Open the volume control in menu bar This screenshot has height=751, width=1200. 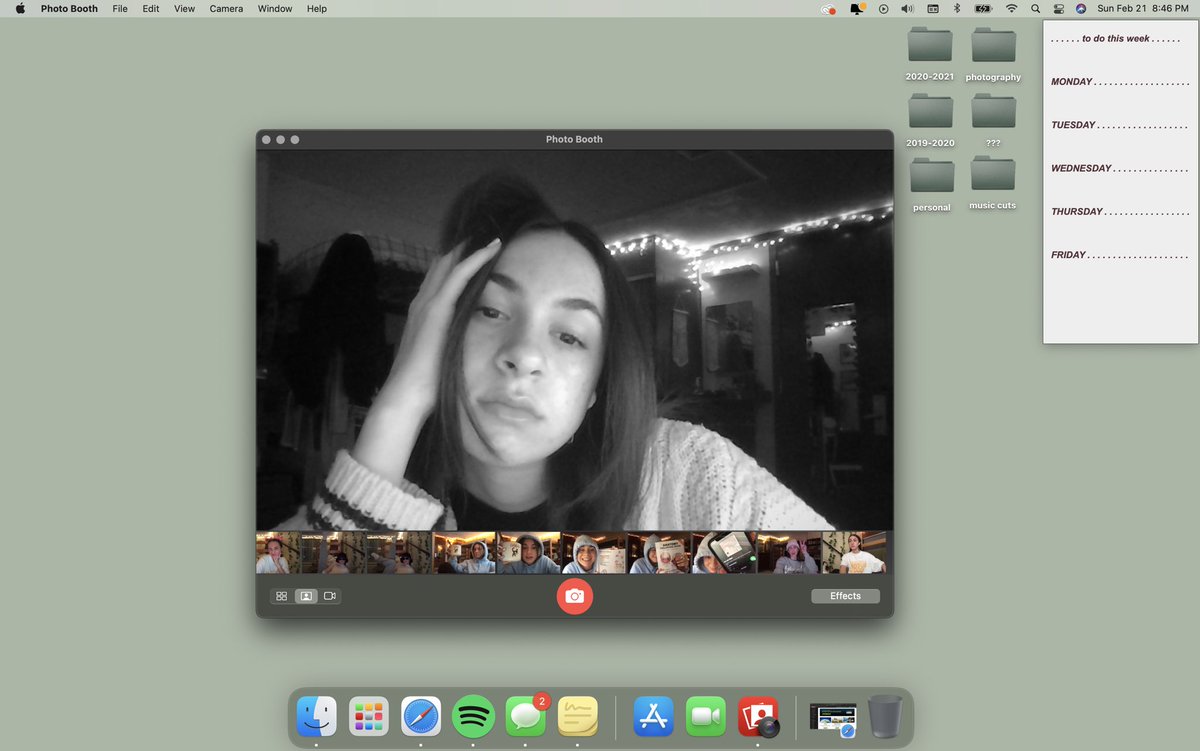[x=907, y=8]
